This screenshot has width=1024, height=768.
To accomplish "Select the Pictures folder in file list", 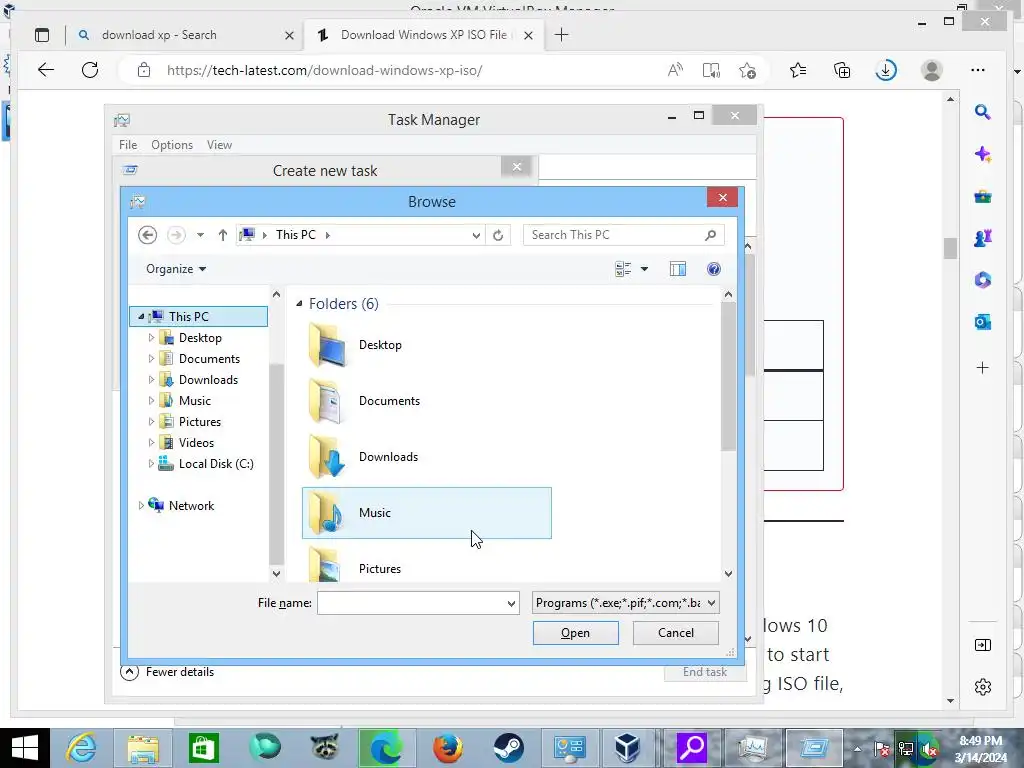I will click(x=427, y=566).
